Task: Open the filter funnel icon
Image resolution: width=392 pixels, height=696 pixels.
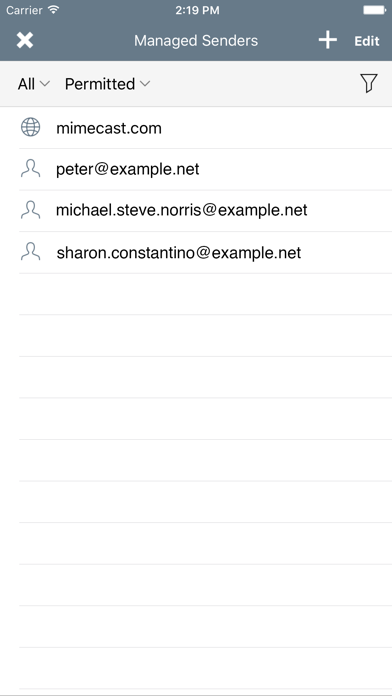Action: [368, 83]
